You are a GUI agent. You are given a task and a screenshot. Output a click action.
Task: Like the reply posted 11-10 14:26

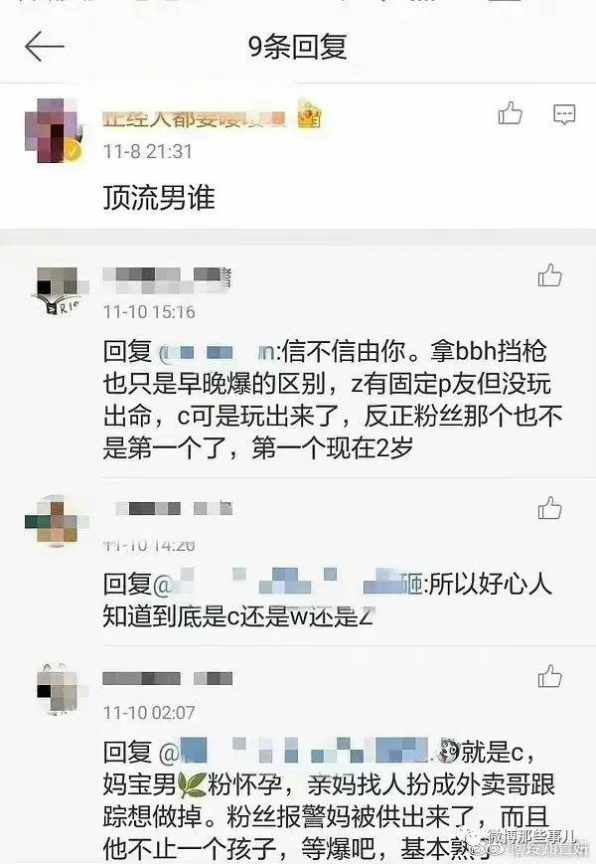coord(550,508)
